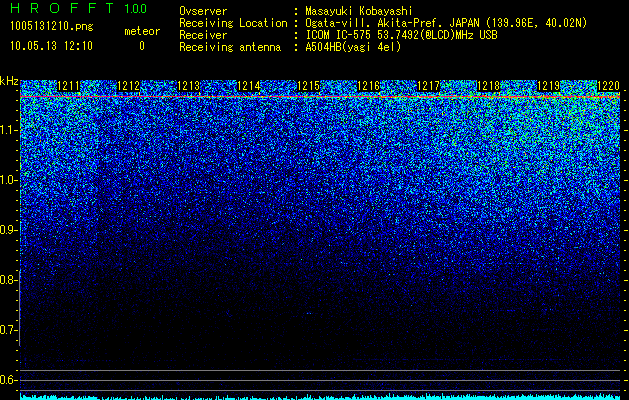Click time marker 1220

(609, 86)
